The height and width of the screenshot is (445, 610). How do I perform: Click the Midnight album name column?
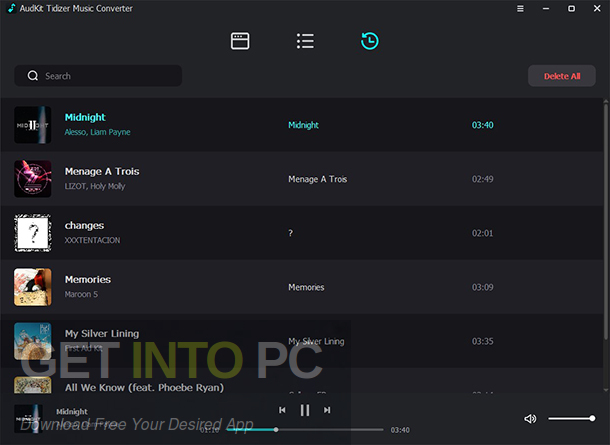(x=303, y=125)
